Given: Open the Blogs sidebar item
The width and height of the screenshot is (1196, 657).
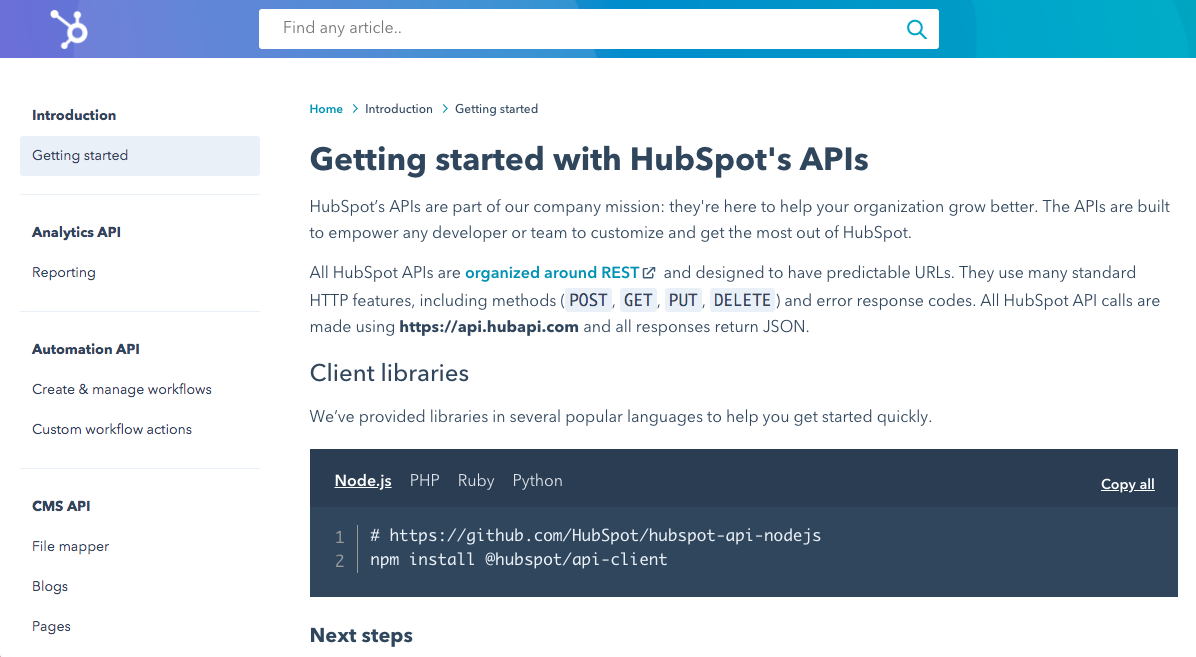Looking at the screenshot, I should tap(50, 586).
